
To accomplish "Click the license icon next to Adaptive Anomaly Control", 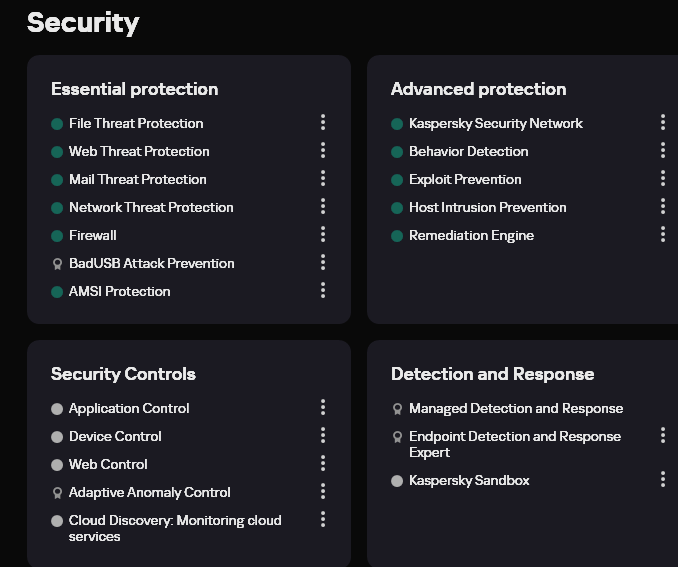I will (57, 493).
